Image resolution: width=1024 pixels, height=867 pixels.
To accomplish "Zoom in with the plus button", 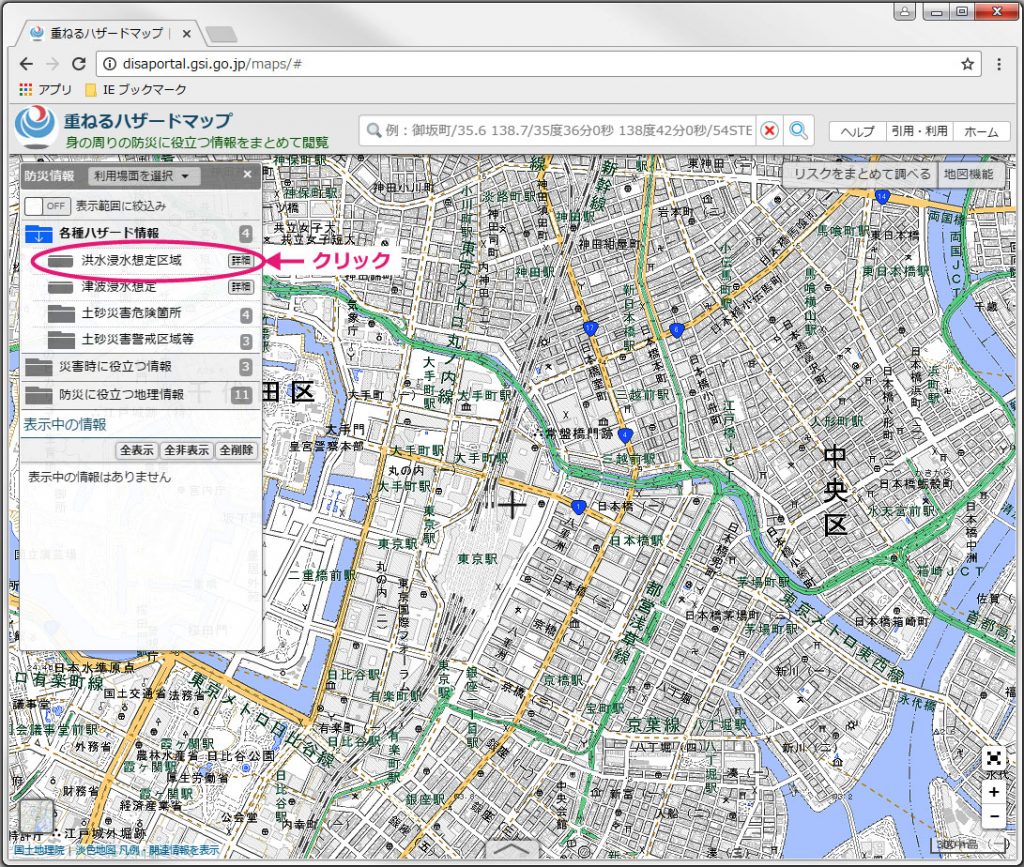I will click(x=993, y=792).
